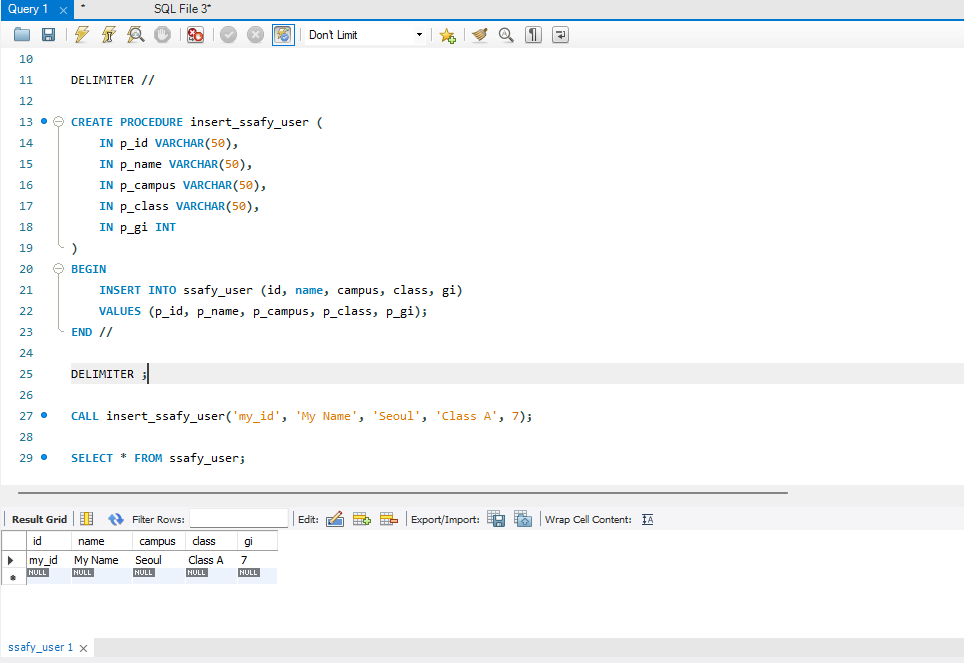Save snippet star icon

448,35
